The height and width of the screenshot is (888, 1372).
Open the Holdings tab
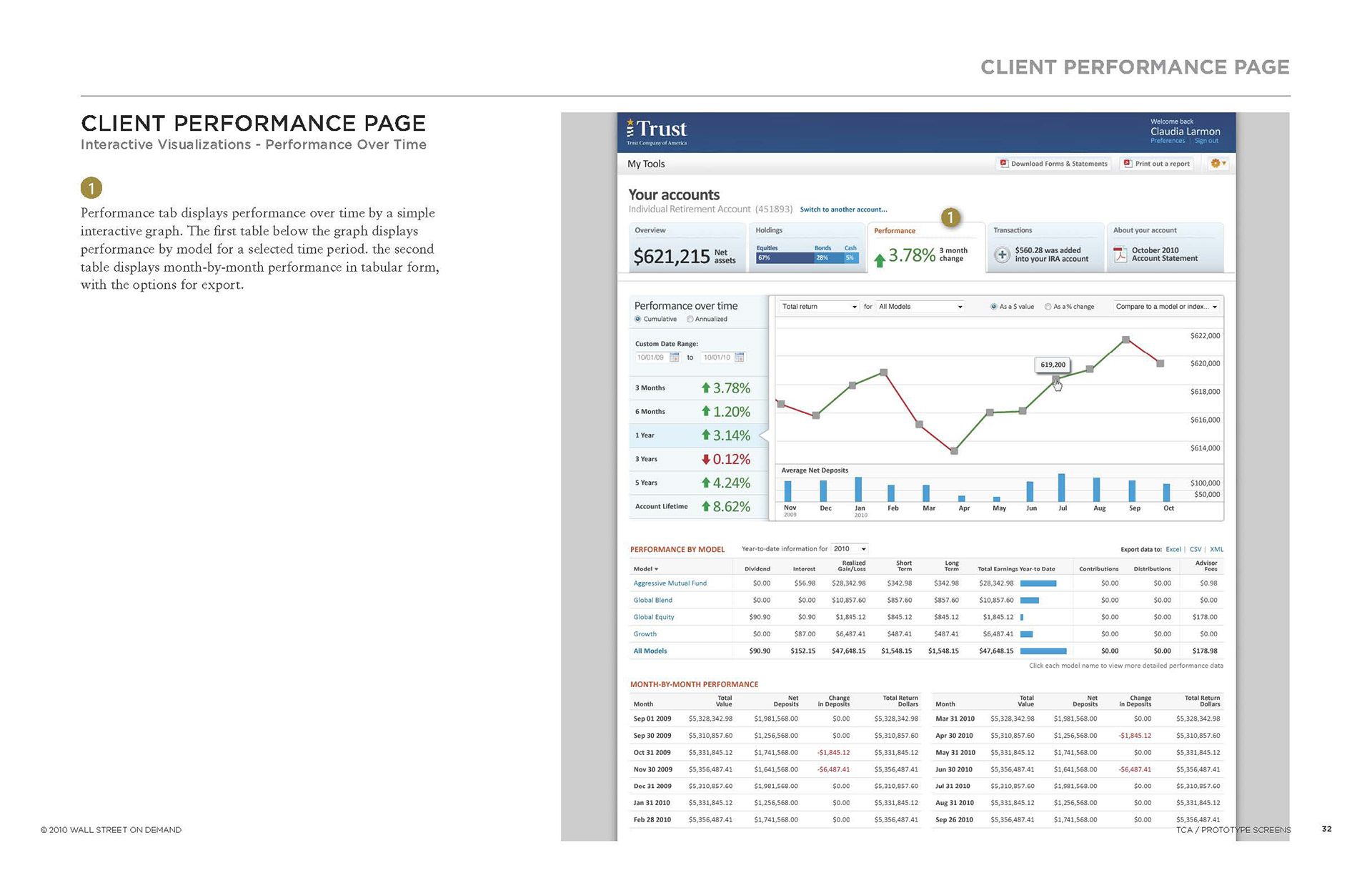(807, 247)
